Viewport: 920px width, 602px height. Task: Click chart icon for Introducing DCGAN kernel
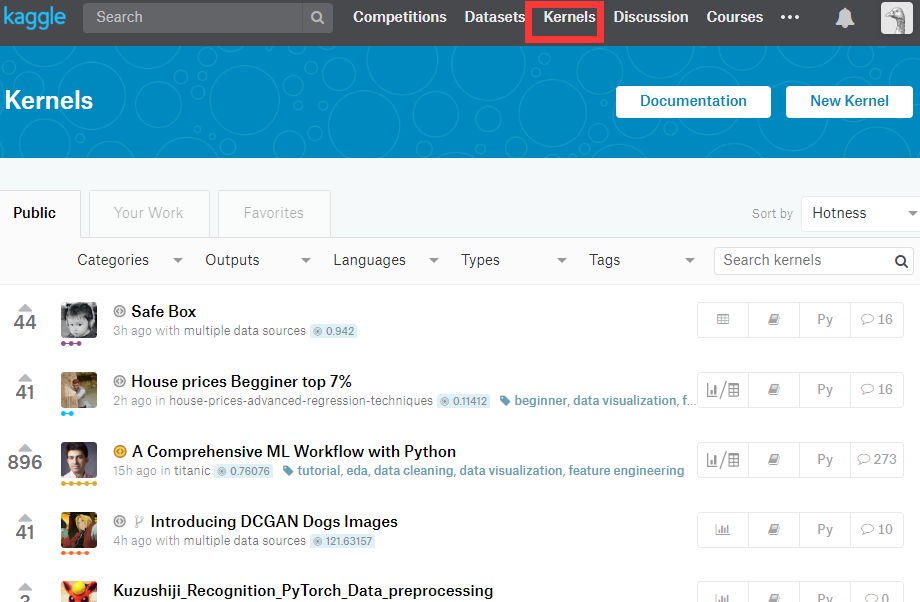click(723, 530)
